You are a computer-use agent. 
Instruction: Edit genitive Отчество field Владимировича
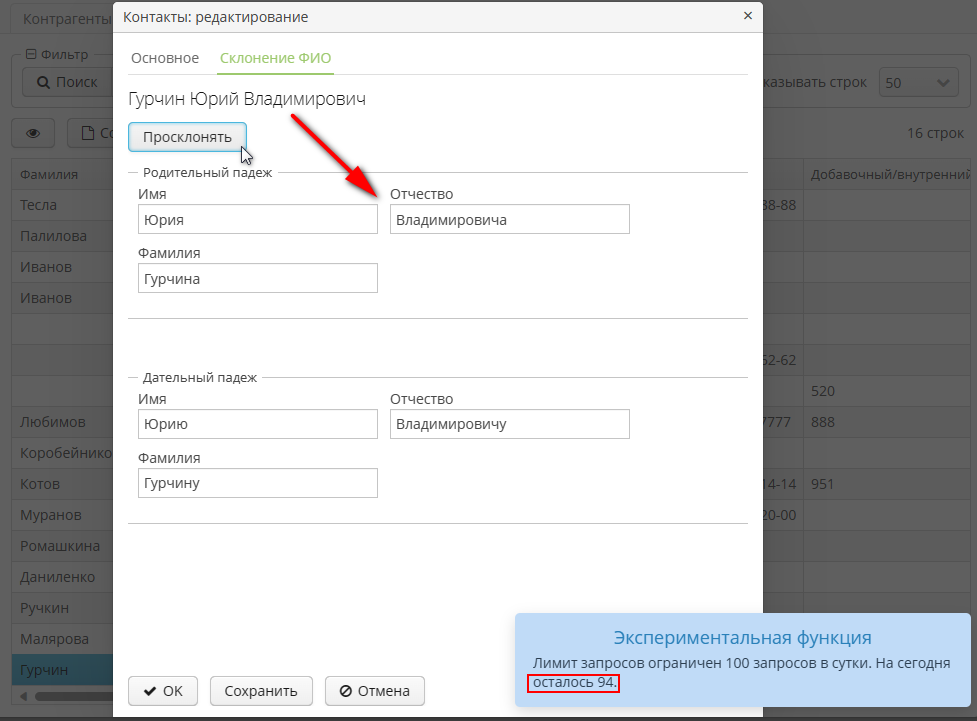point(509,220)
